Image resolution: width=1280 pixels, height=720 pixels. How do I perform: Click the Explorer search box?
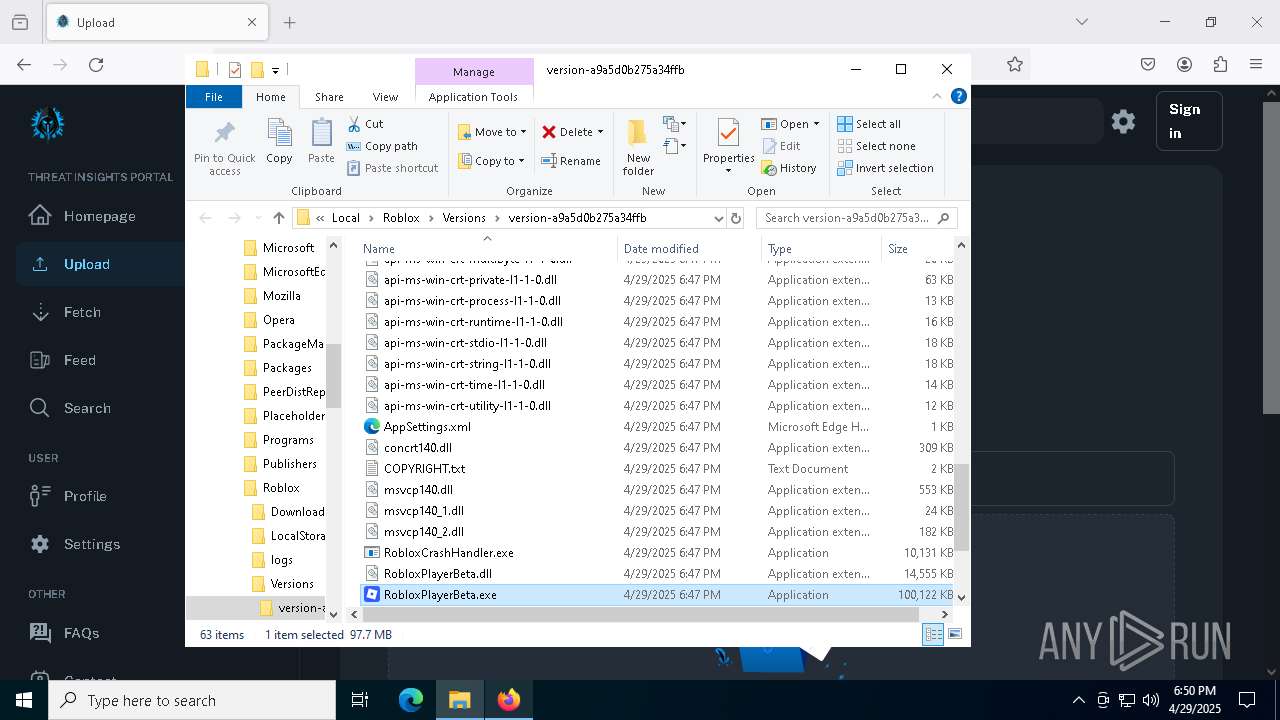[x=856, y=218]
